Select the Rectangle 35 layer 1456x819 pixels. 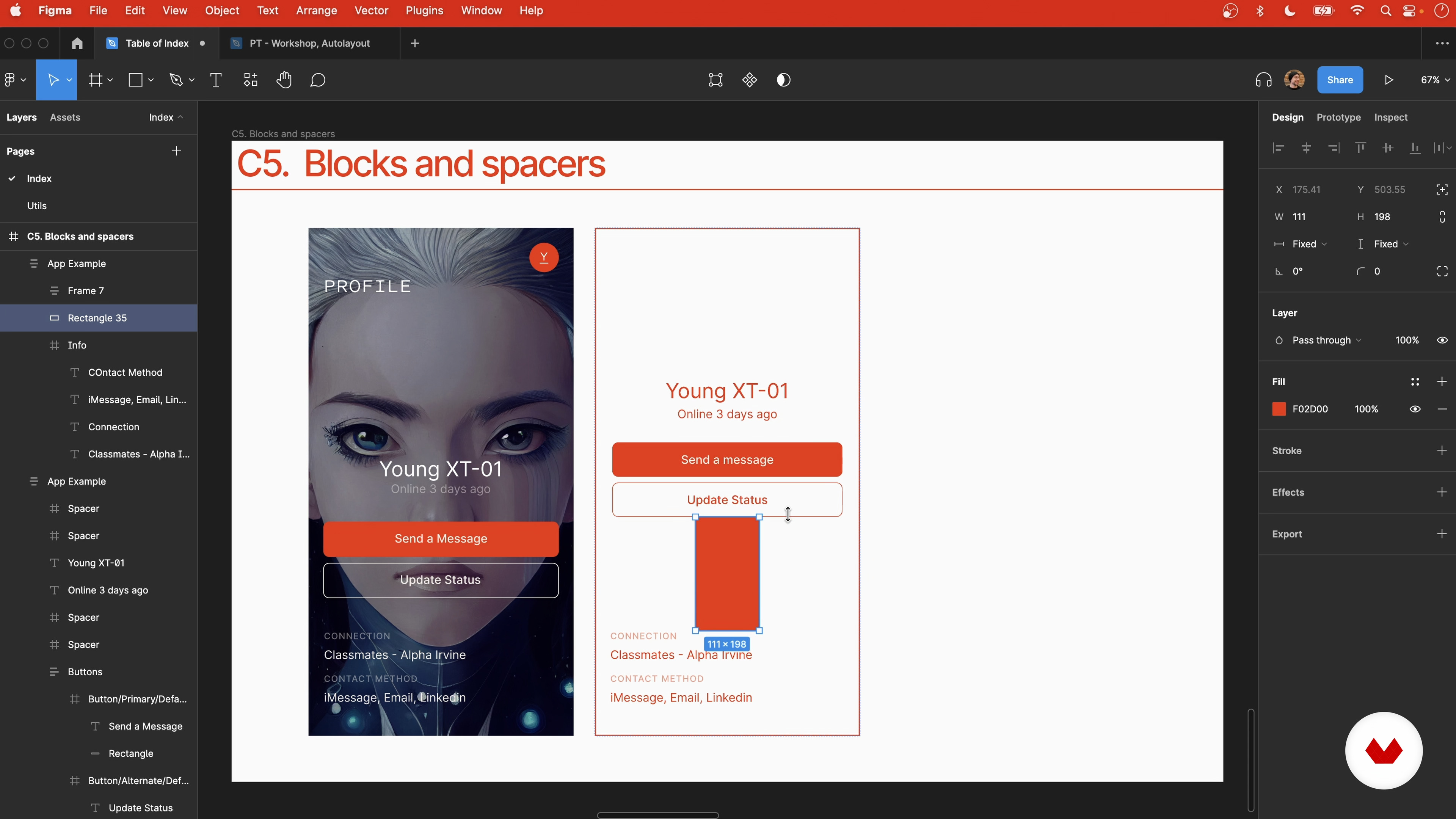point(99,318)
